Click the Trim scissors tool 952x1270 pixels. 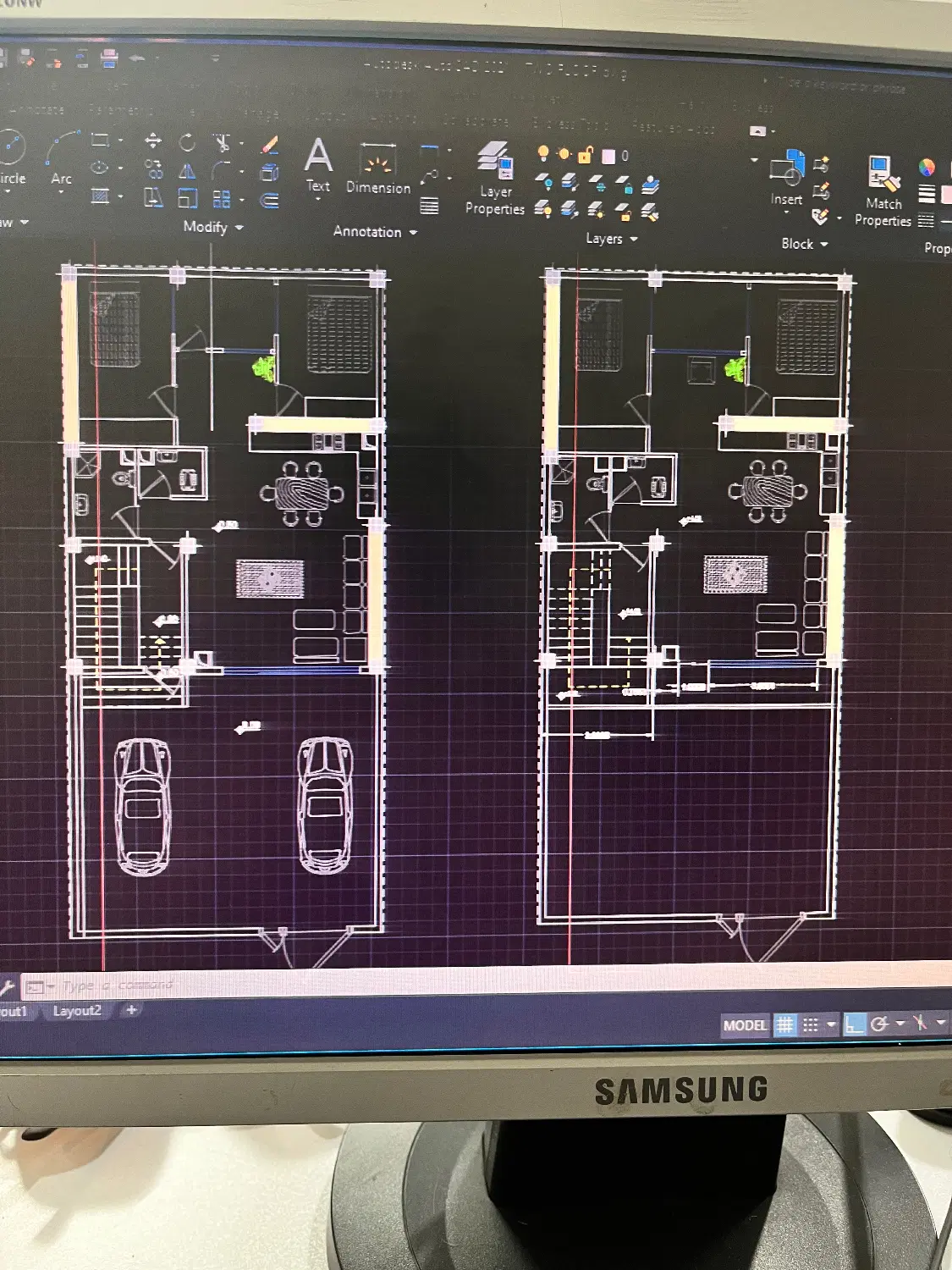(x=222, y=143)
